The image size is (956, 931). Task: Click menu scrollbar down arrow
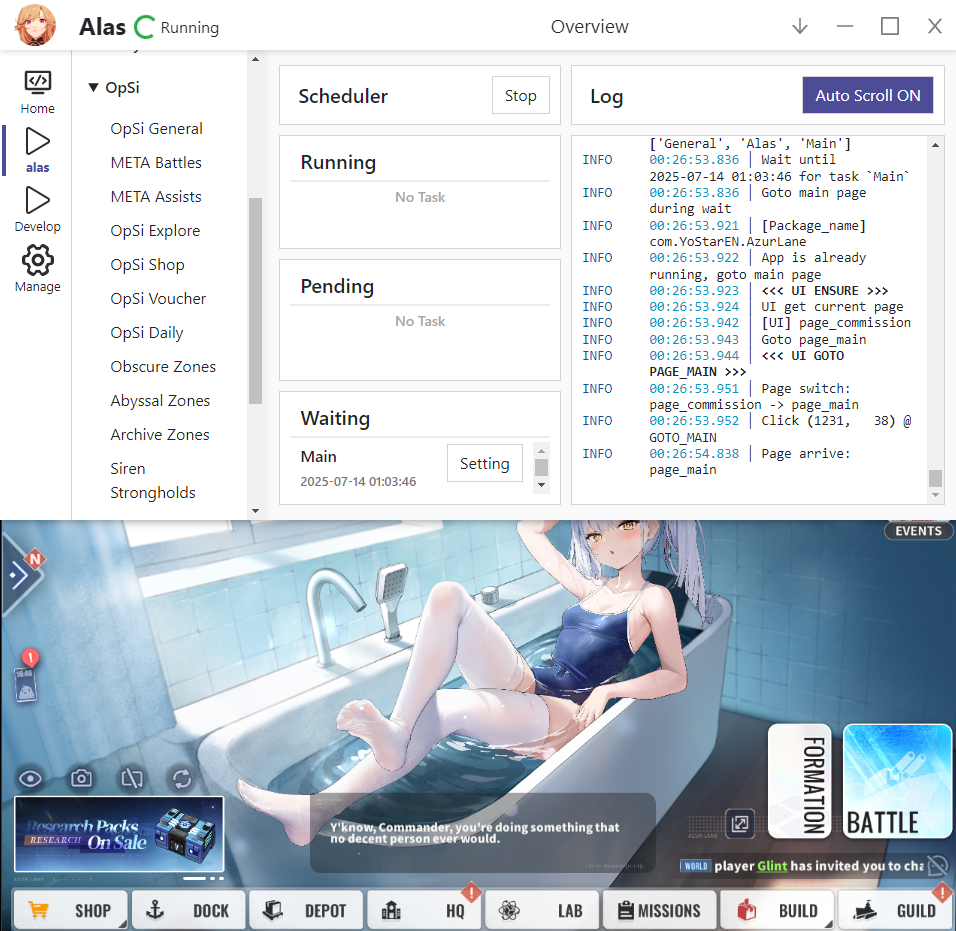coord(255,511)
